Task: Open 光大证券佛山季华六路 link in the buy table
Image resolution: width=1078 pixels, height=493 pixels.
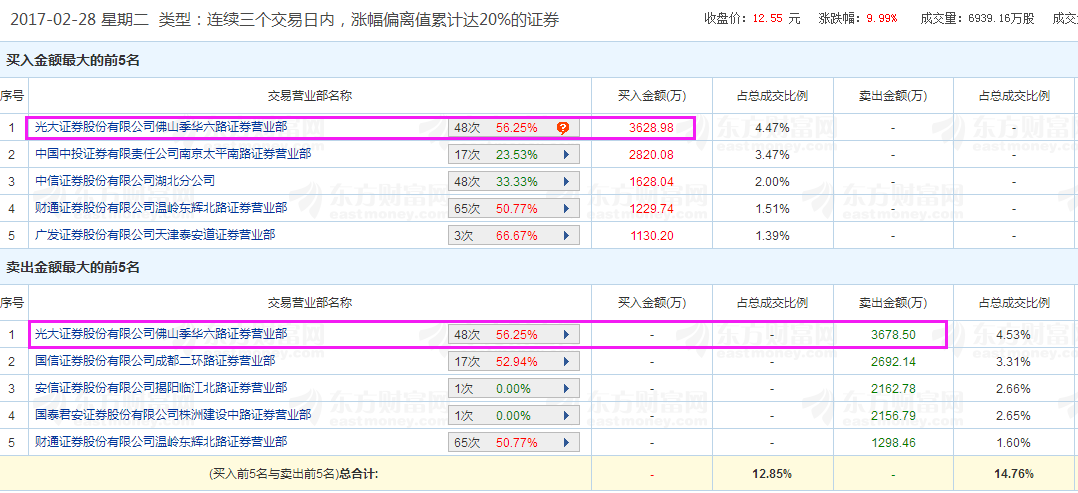Action: [x=161, y=127]
